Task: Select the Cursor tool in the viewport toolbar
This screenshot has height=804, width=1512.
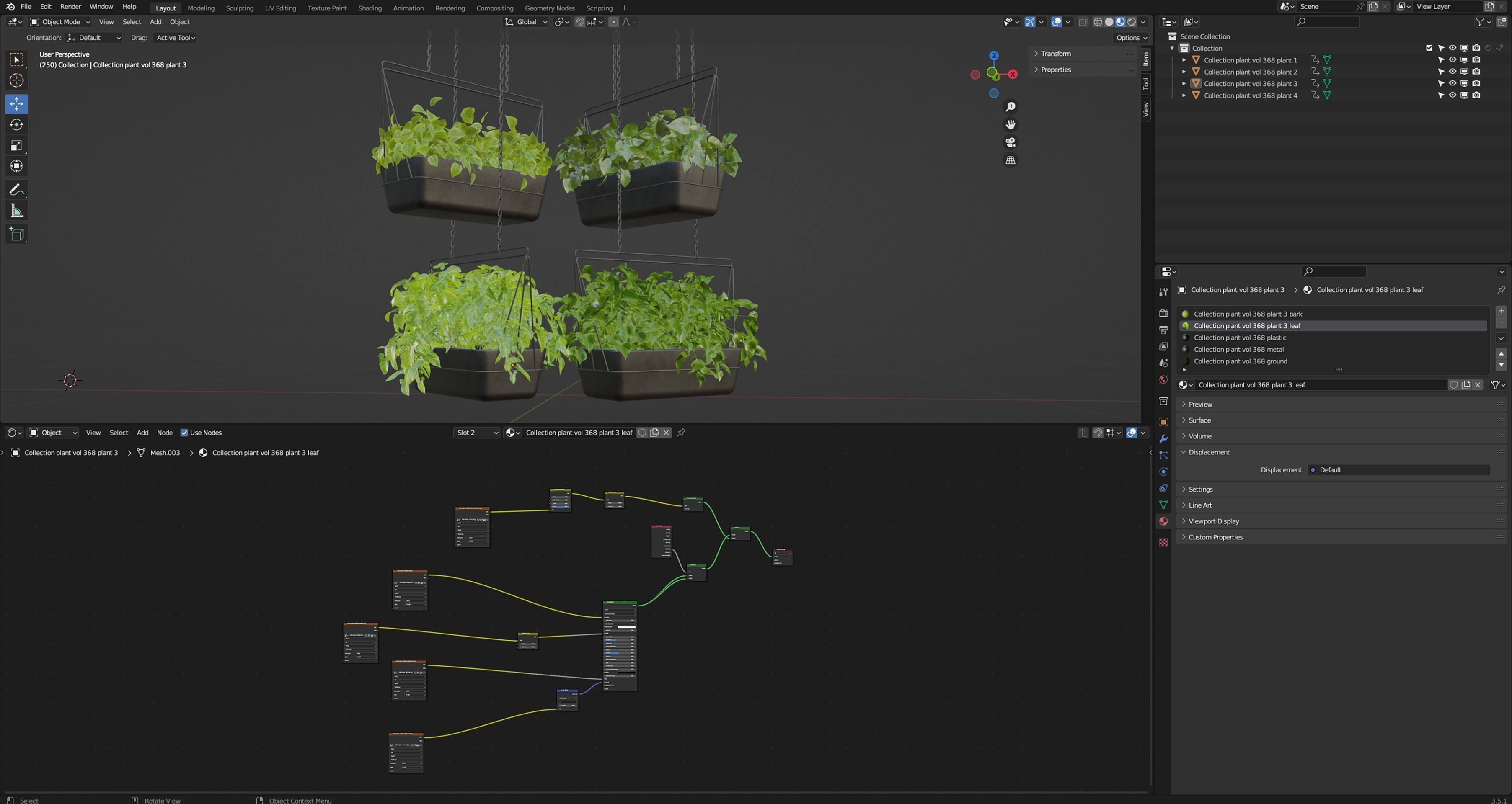Action: 16,80
